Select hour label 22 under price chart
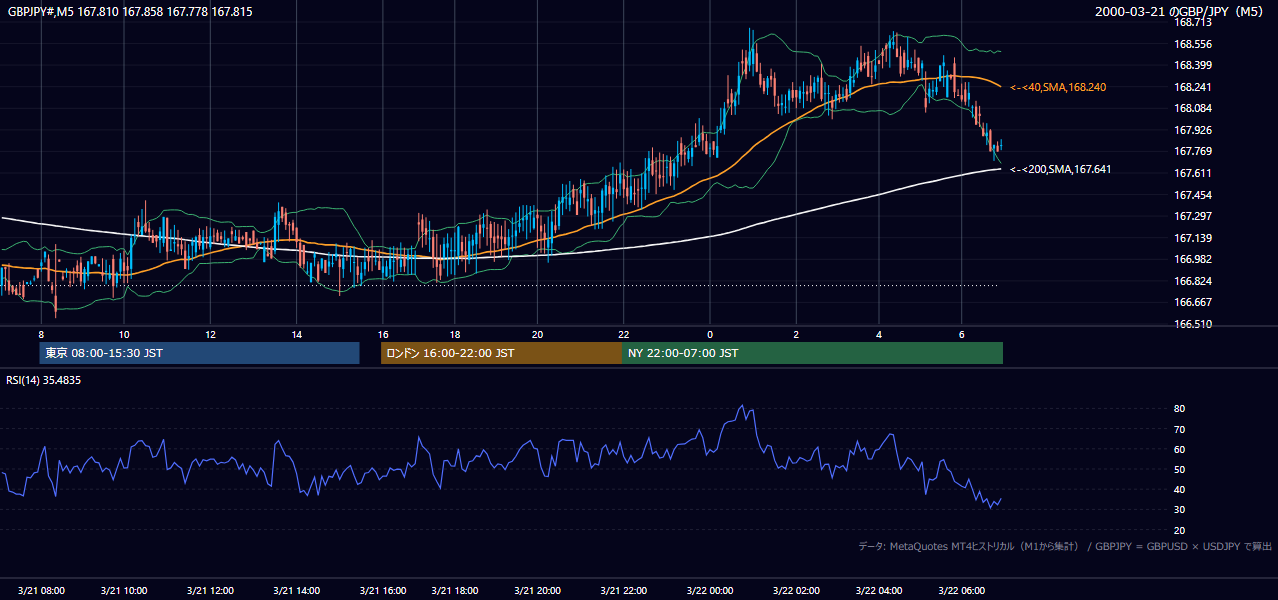This screenshot has width=1278, height=600. [624, 334]
